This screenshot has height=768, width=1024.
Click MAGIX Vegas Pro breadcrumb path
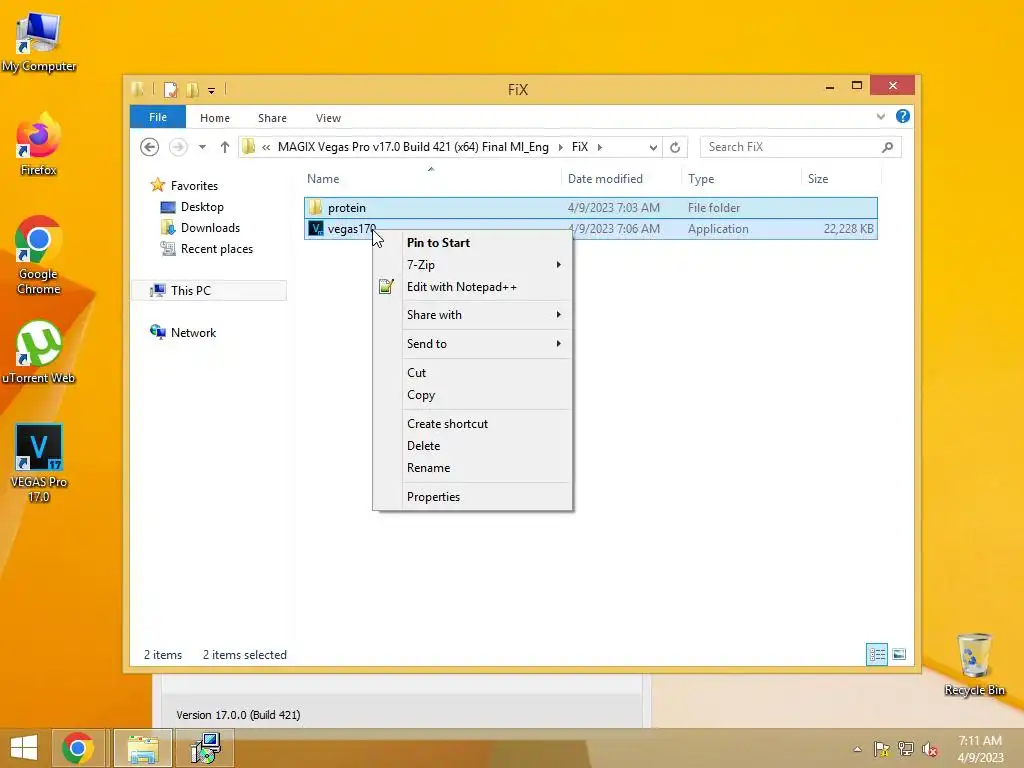pyautogui.click(x=413, y=147)
